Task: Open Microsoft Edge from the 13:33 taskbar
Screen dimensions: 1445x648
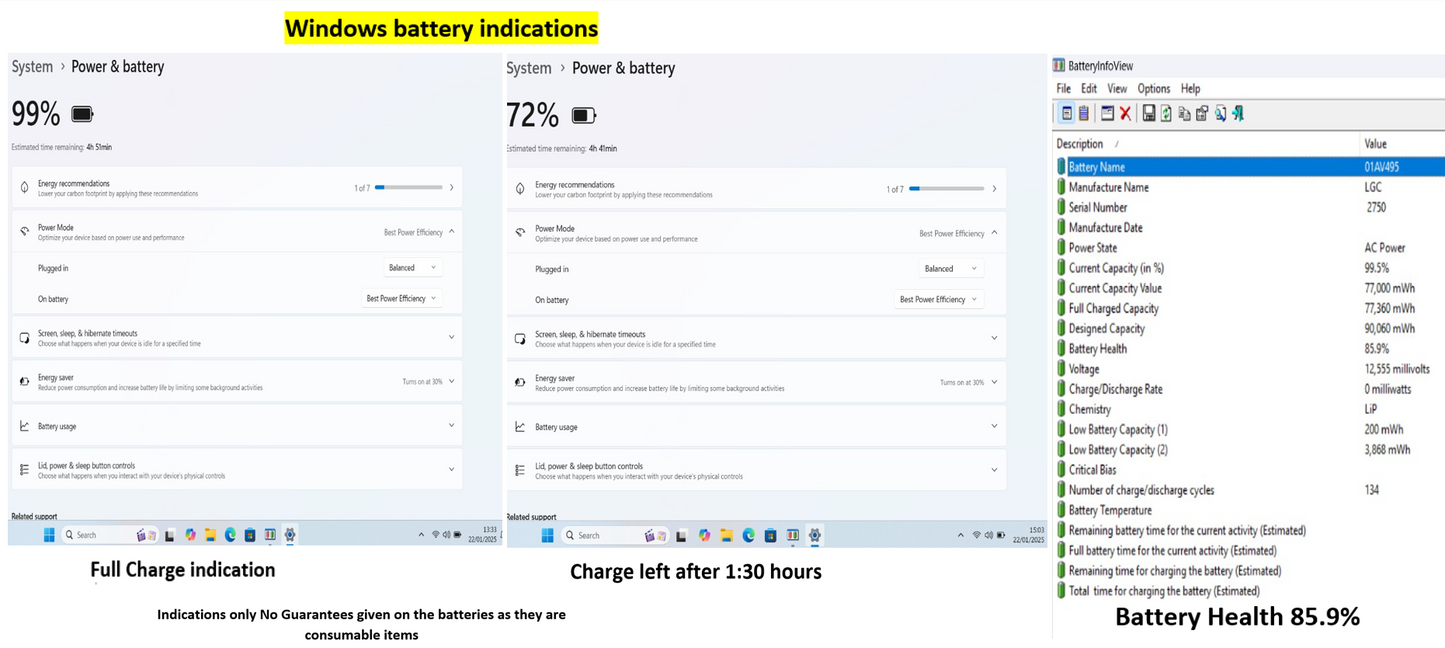Action: 230,535
